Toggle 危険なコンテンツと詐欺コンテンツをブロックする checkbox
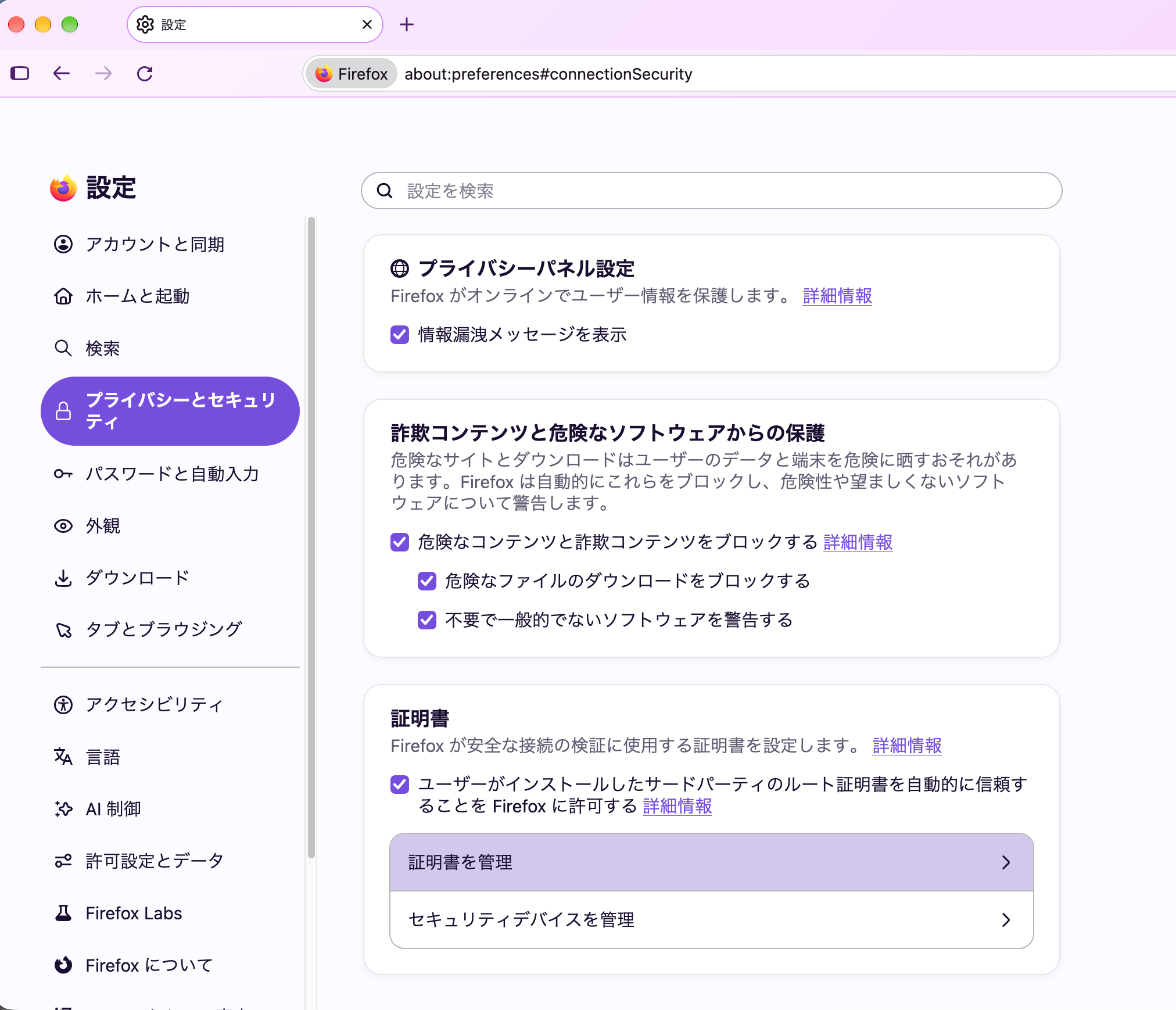The image size is (1176, 1010). coord(400,542)
